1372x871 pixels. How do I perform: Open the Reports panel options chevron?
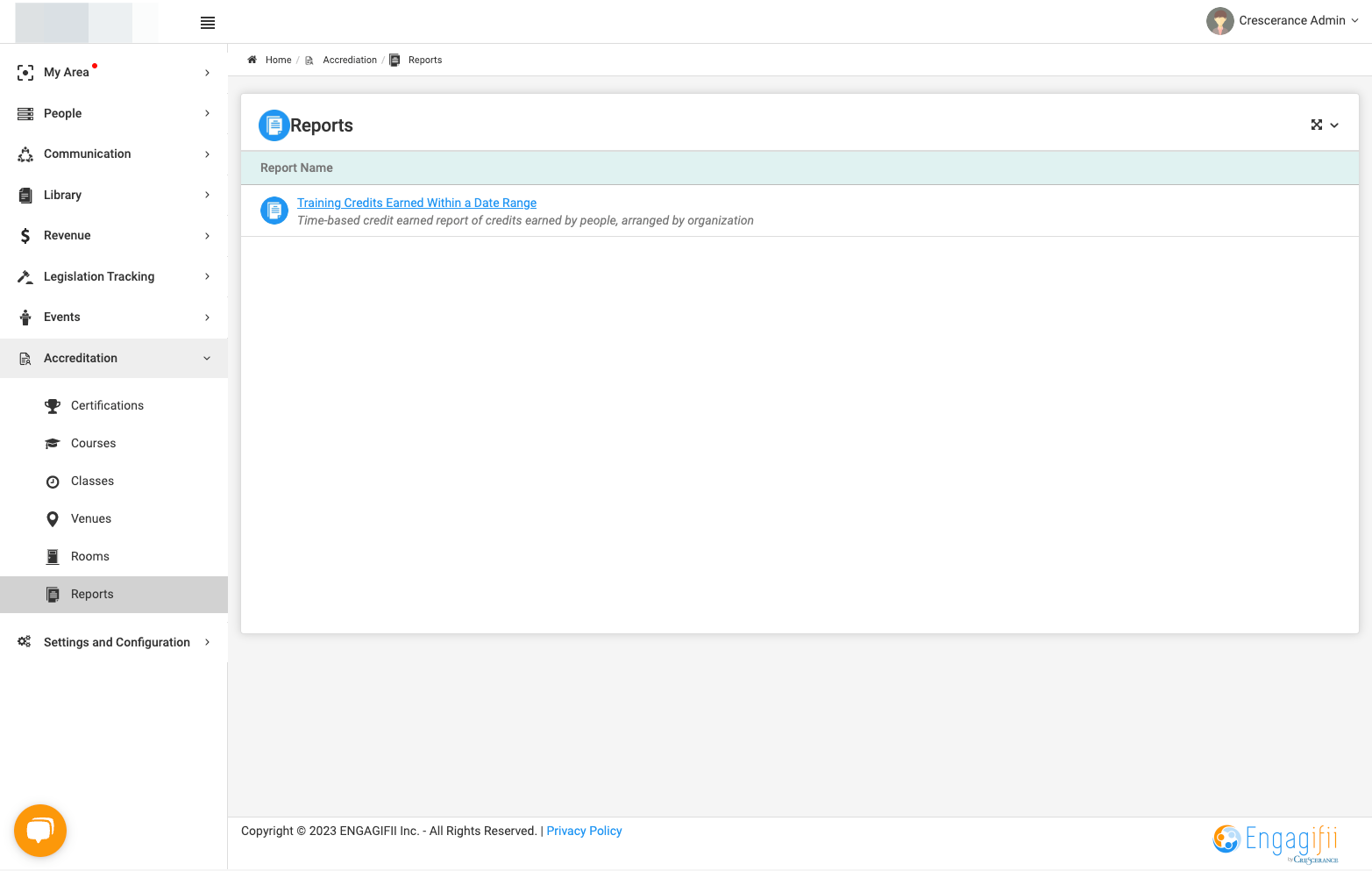pos(1334,125)
